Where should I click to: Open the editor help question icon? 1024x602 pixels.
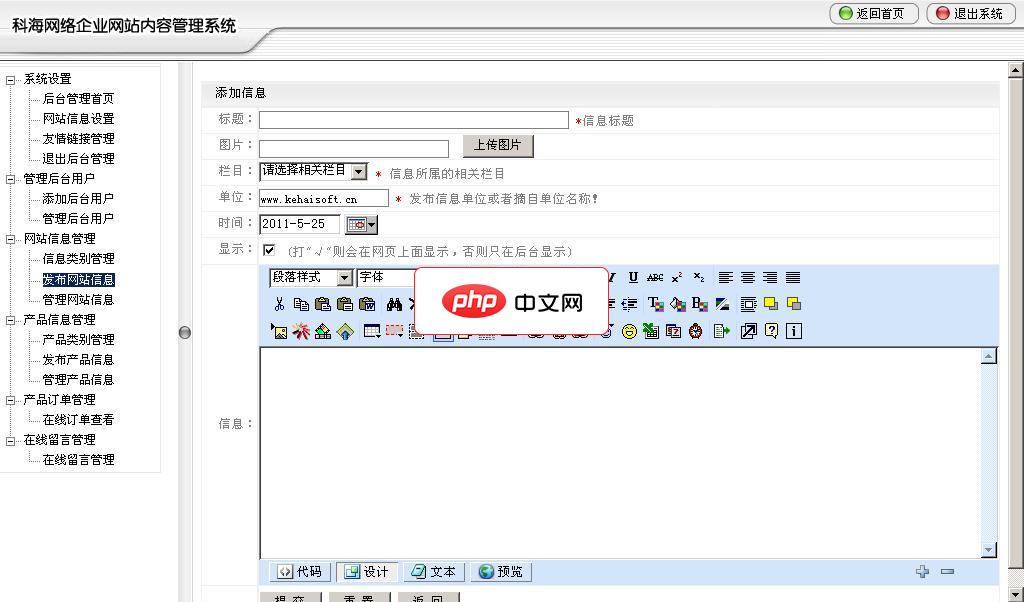coord(771,331)
